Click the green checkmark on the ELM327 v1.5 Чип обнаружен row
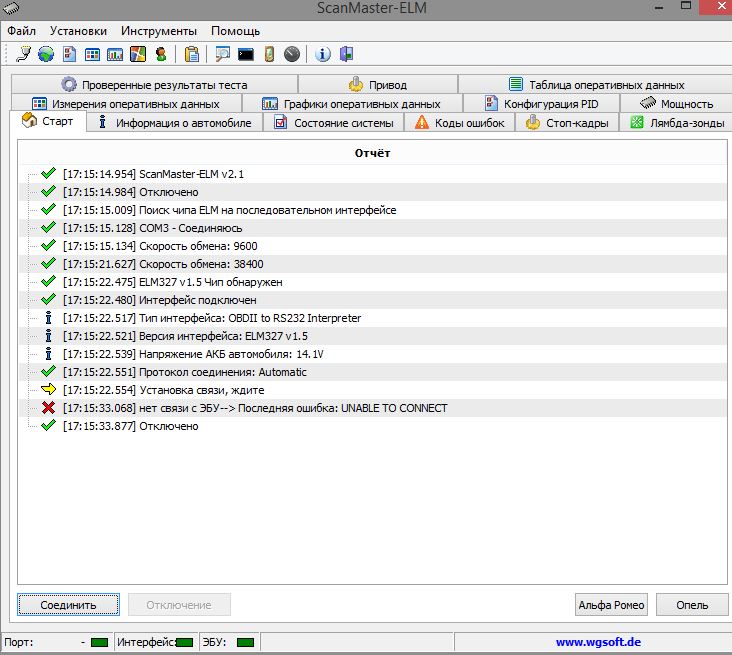 [x=48, y=282]
